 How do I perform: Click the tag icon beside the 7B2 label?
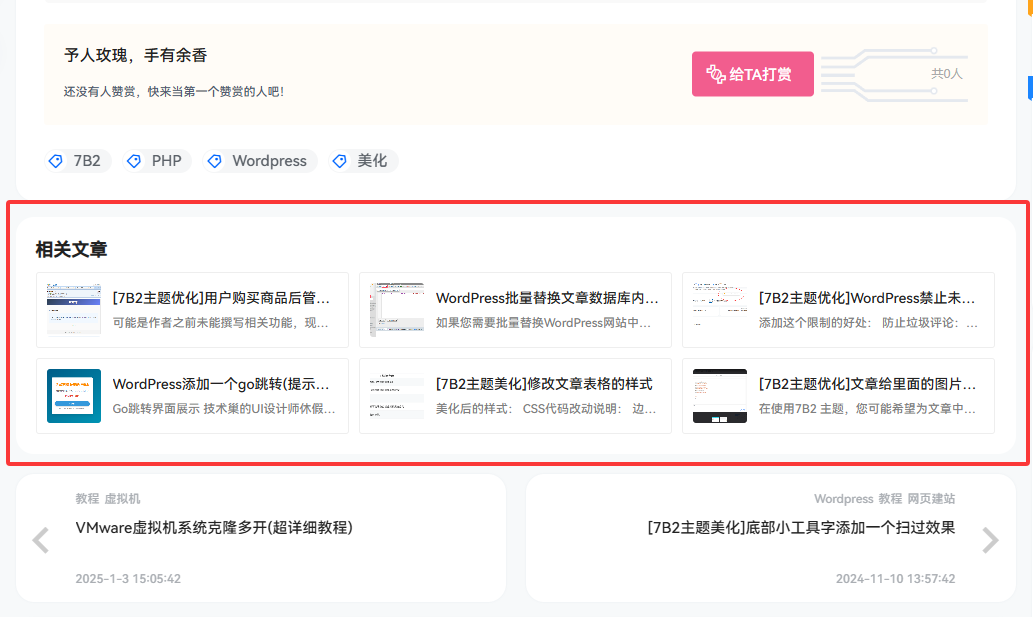coord(56,160)
